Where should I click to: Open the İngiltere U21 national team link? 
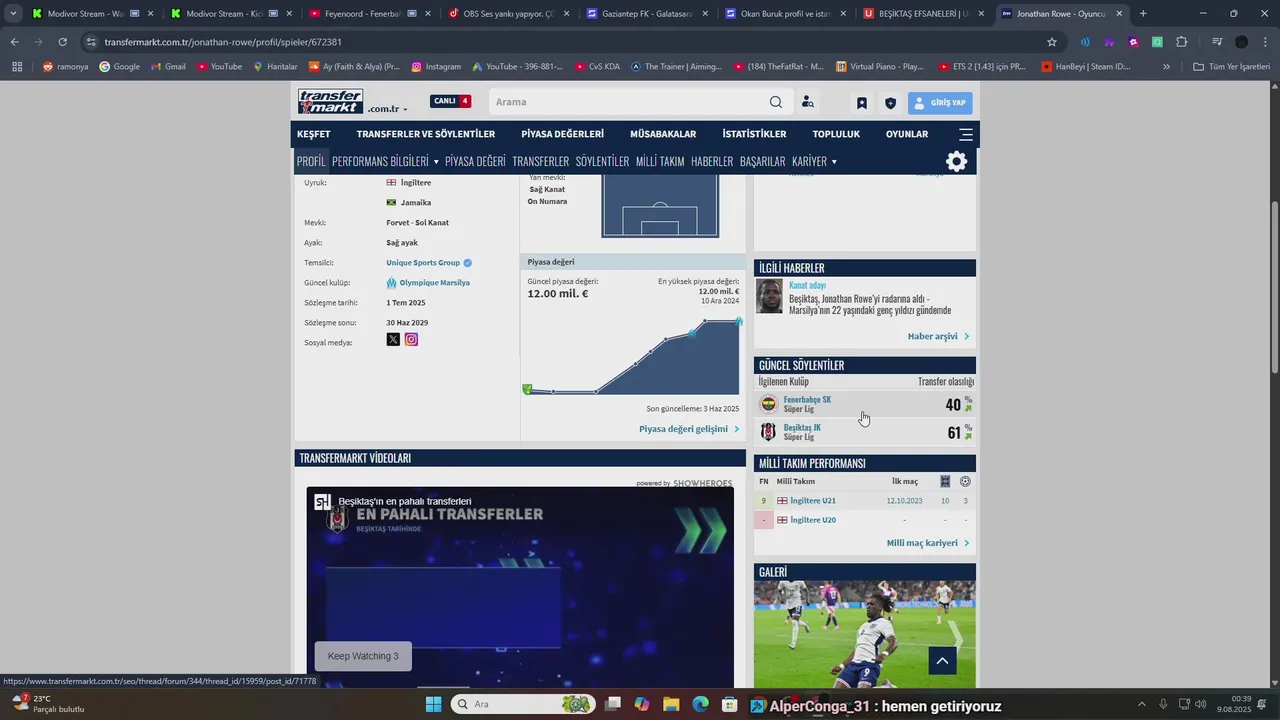pos(813,501)
